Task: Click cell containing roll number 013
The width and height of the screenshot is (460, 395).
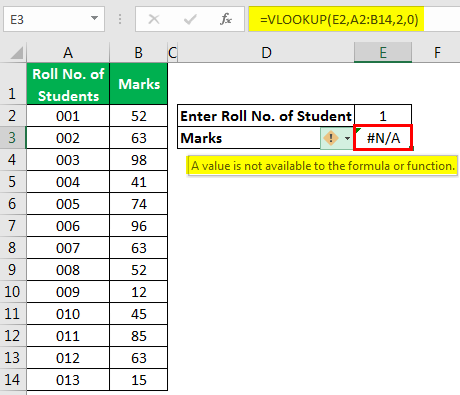Action: click(x=68, y=380)
